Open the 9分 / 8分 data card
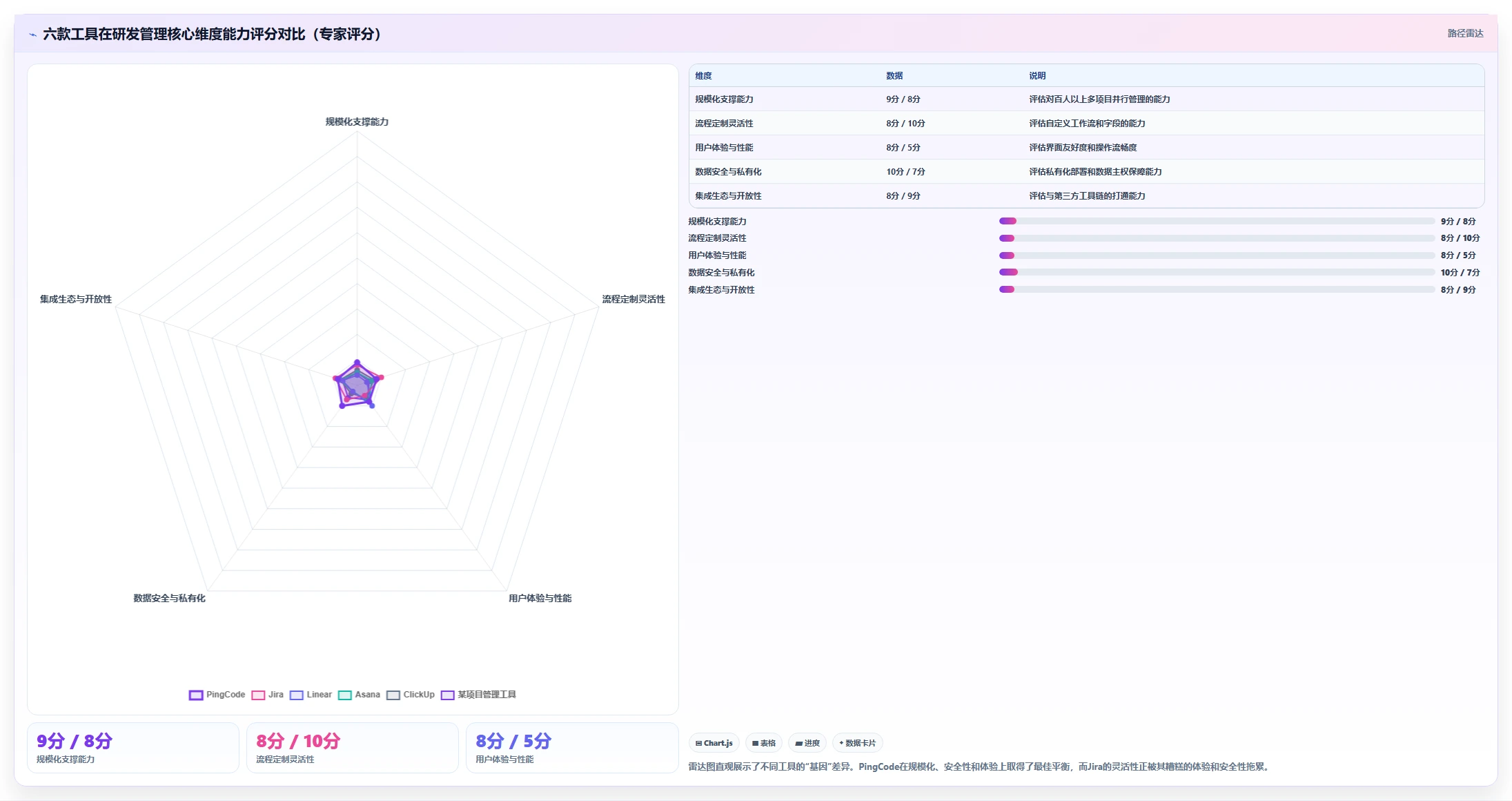 click(x=133, y=748)
